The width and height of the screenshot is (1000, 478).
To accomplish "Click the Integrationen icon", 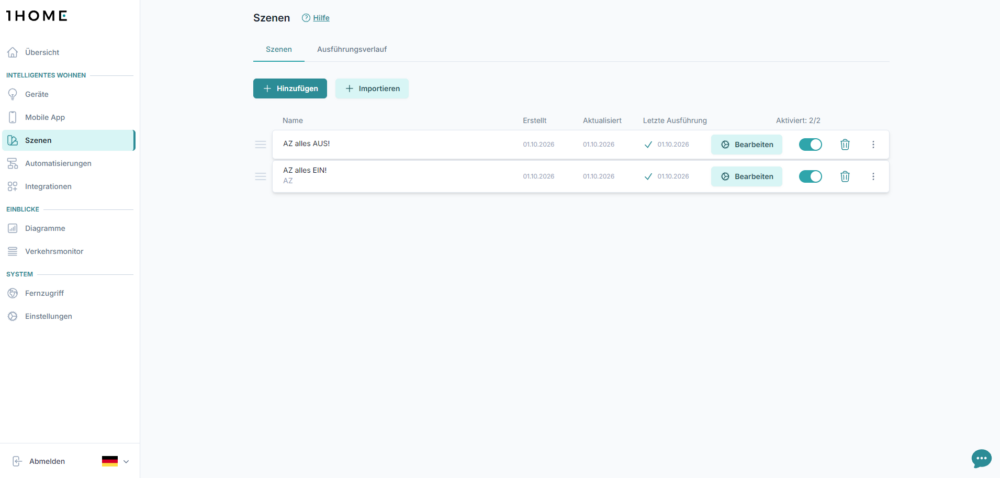I will (12, 186).
